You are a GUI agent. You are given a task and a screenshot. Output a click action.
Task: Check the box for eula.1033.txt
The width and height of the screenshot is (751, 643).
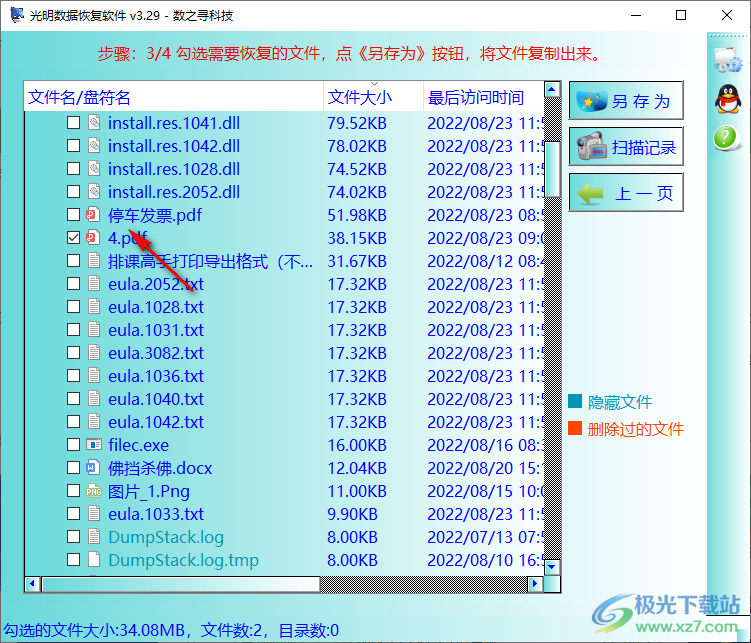(73, 513)
